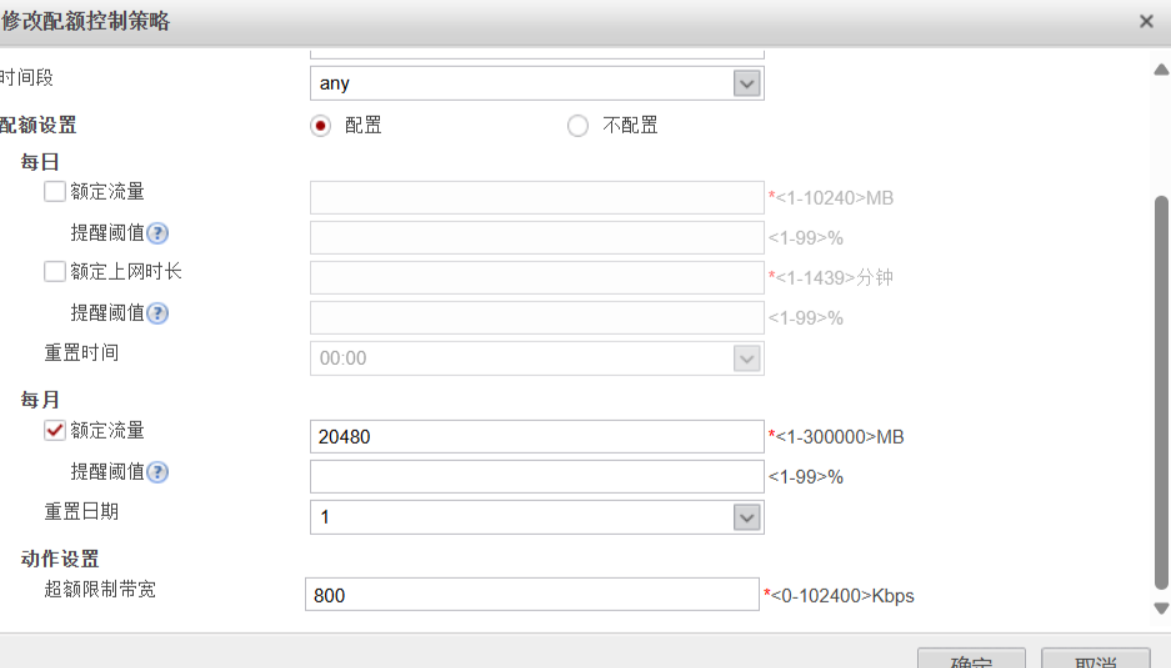The image size is (1171, 668).
Task: Click the <1-10240>MB range hint
Action: coord(834,198)
